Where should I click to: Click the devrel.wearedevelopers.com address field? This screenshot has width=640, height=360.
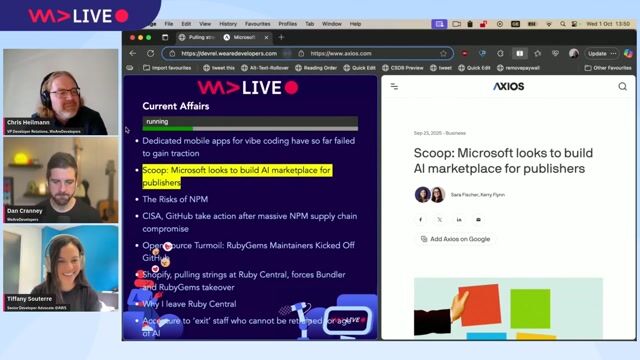[x=229, y=53]
